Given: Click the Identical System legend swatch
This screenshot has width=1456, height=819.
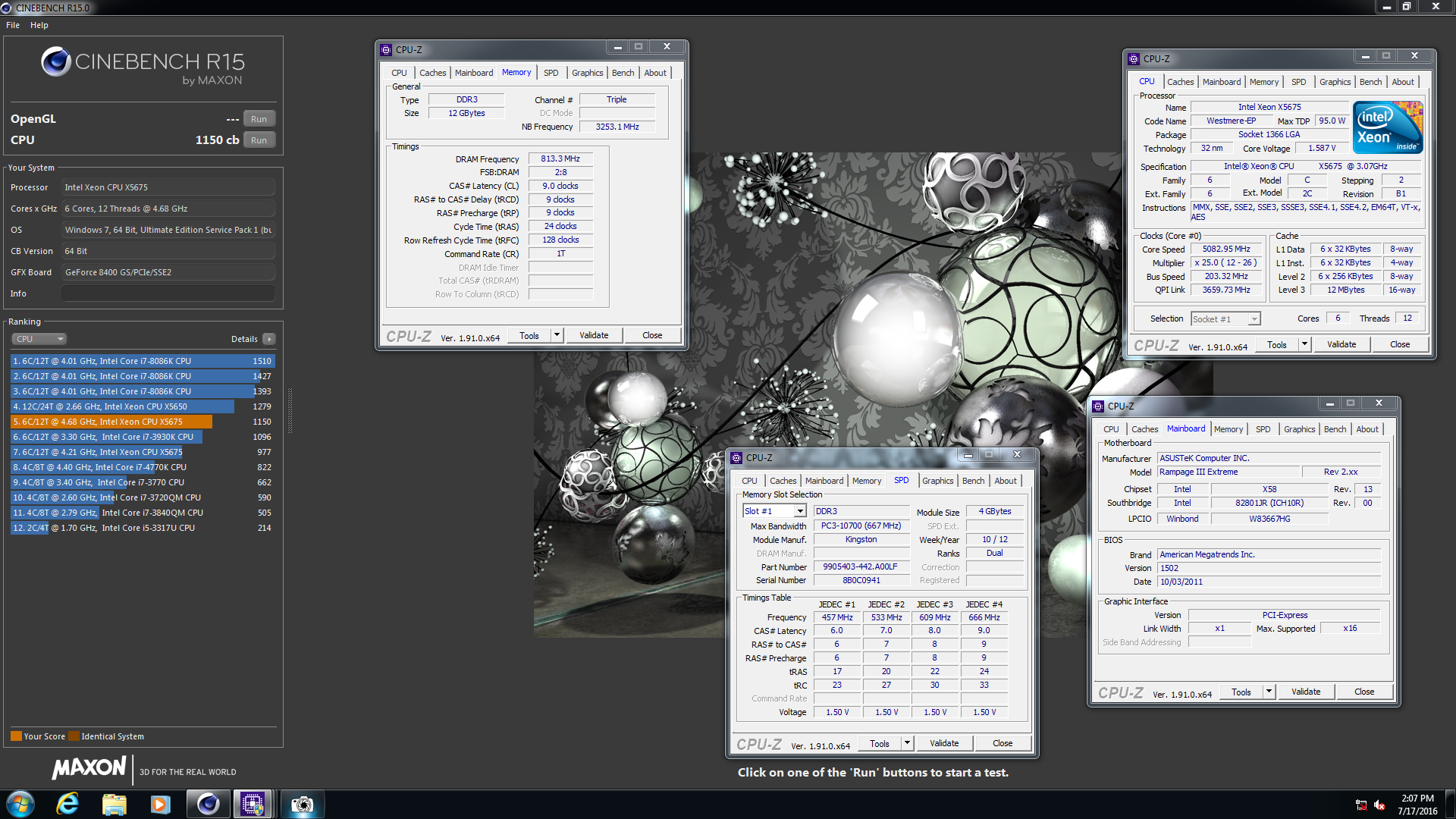Looking at the screenshot, I should point(74,736).
